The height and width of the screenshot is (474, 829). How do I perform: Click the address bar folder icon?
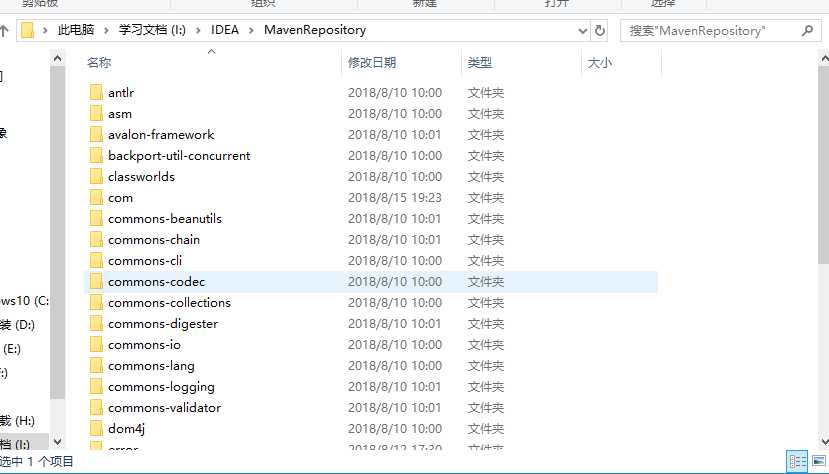27,30
